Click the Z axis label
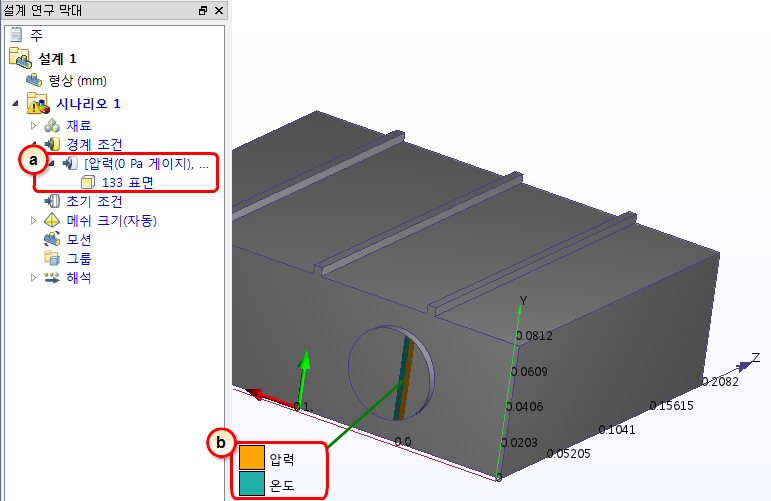The height and width of the screenshot is (501, 771). (x=756, y=357)
